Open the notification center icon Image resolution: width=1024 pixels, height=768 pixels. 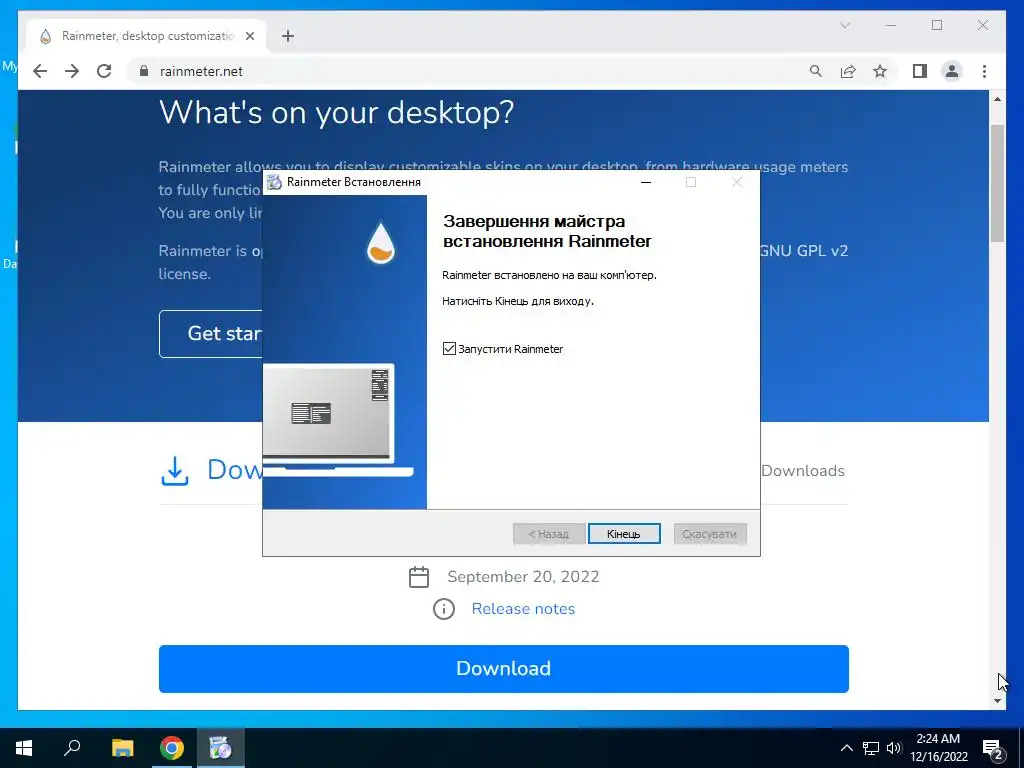coord(993,749)
